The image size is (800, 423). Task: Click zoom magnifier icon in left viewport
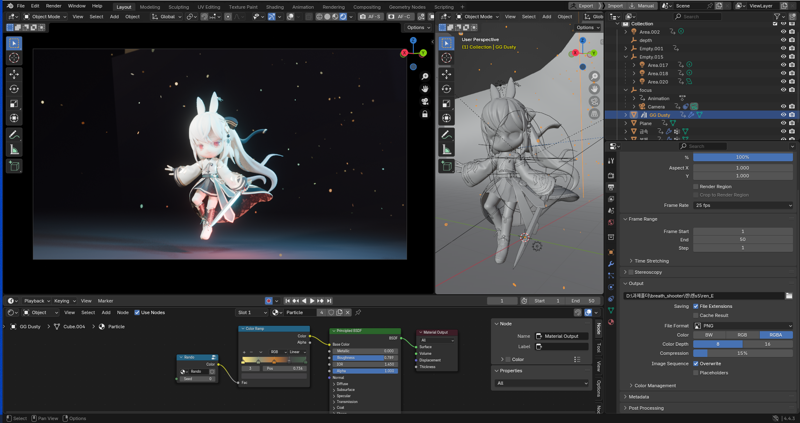point(424,77)
